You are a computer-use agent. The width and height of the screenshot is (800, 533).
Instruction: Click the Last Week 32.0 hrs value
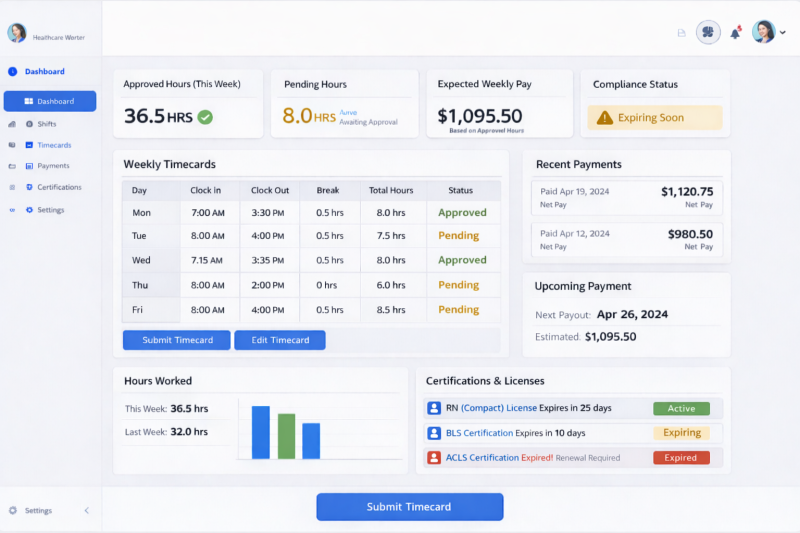pyautogui.click(x=189, y=432)
